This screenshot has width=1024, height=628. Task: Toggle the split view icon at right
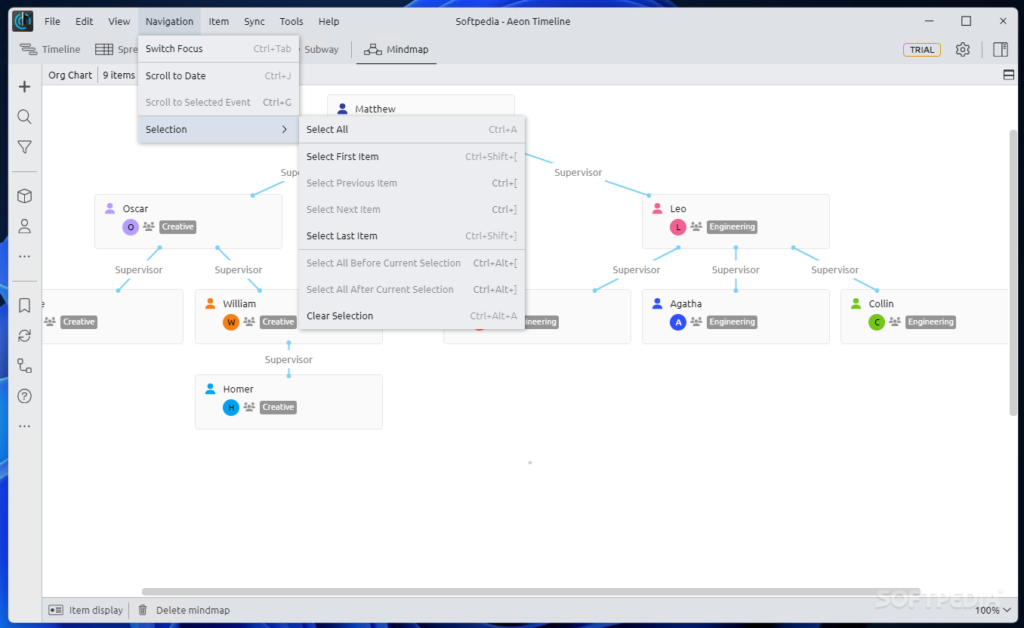tap(1008, 75)
